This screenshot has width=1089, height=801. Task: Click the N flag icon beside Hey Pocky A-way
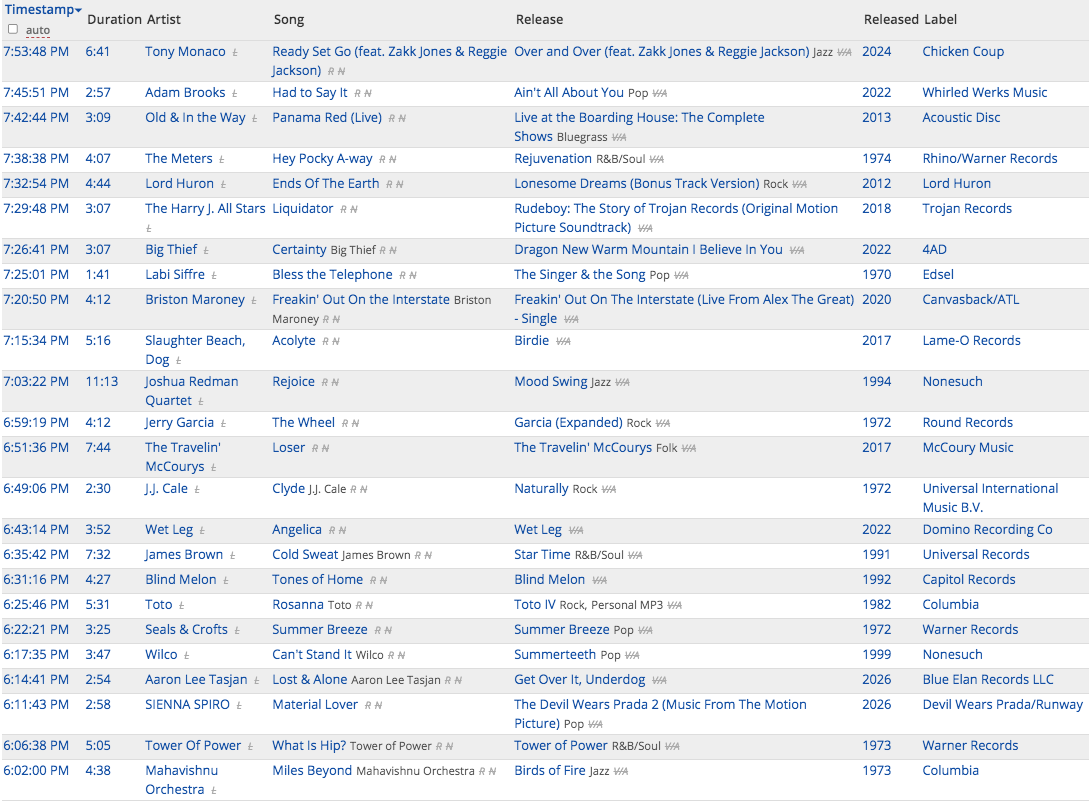[393, 160]
